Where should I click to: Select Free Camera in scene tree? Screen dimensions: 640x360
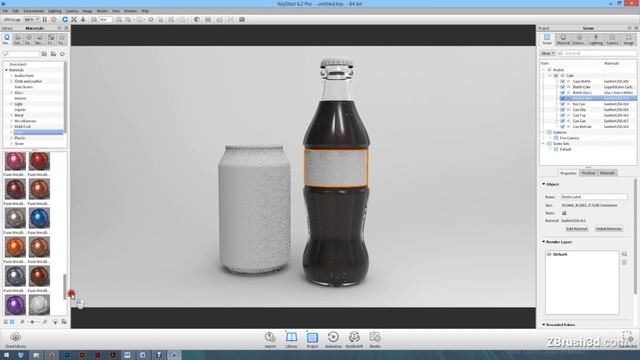[x=569, y=138]
